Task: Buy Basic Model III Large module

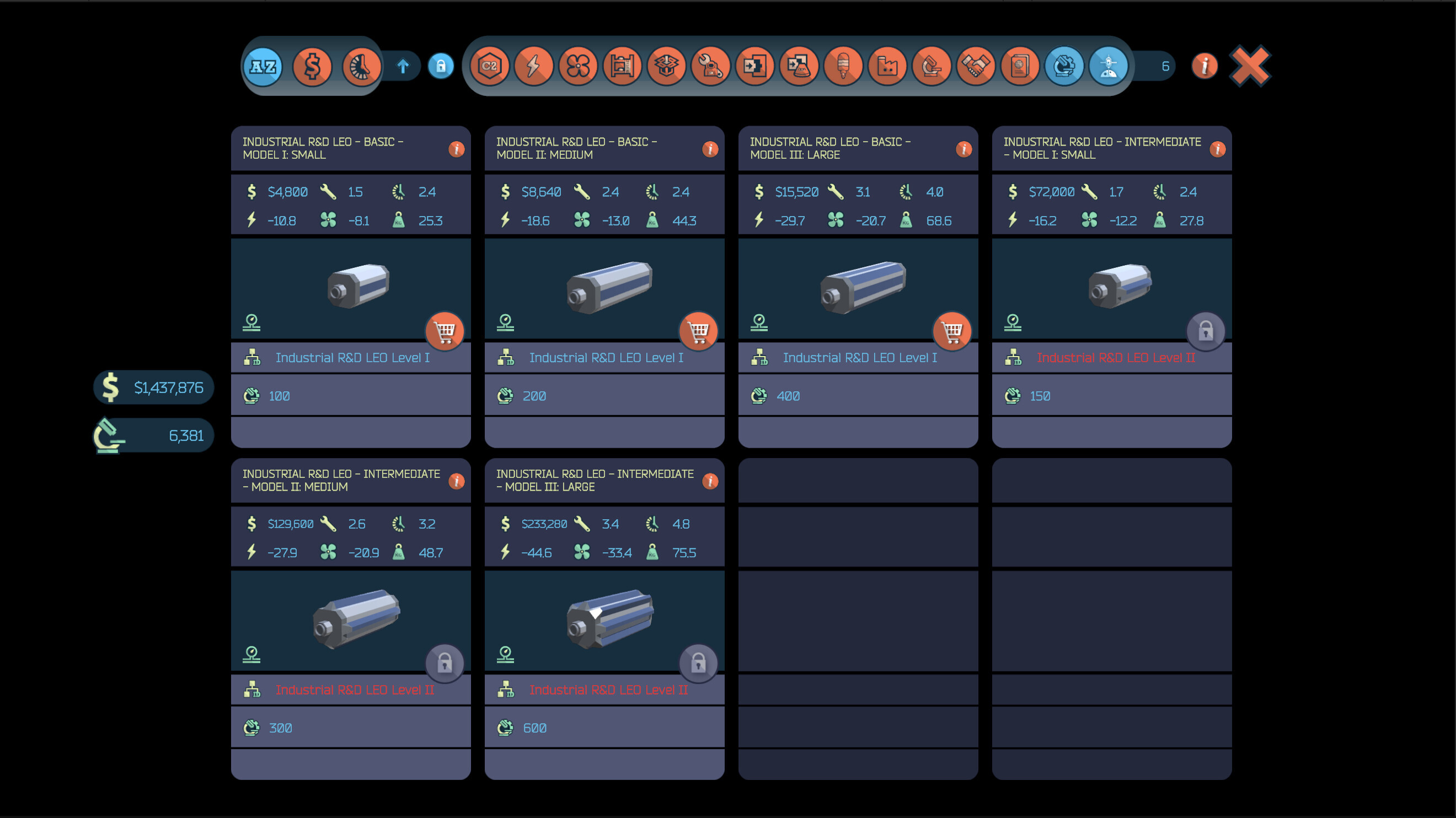Action: pos(952,331)
